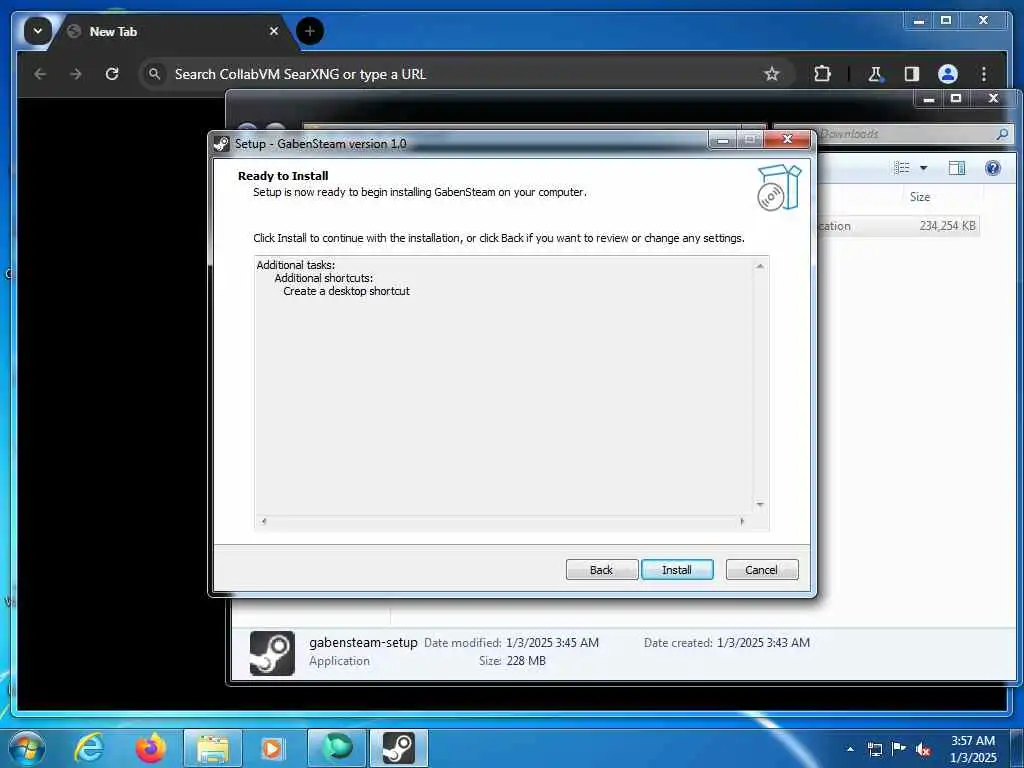This screenshot has height=768, width=1024.
Task: Click the Explorer search magnifier icon
Action: (1002, 134)
